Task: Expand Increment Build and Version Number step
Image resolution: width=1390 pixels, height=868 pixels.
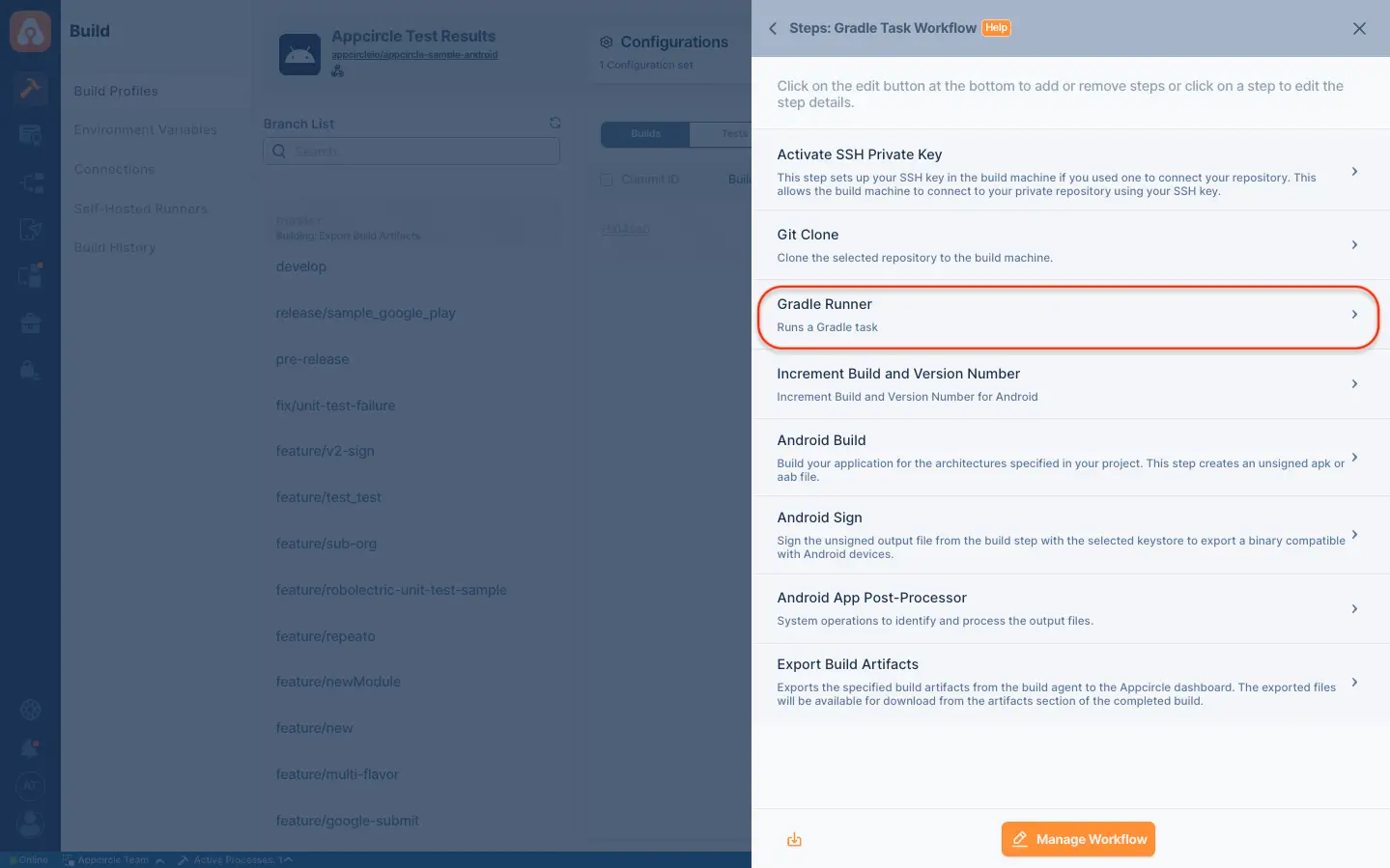Action: coord(1354,384)
